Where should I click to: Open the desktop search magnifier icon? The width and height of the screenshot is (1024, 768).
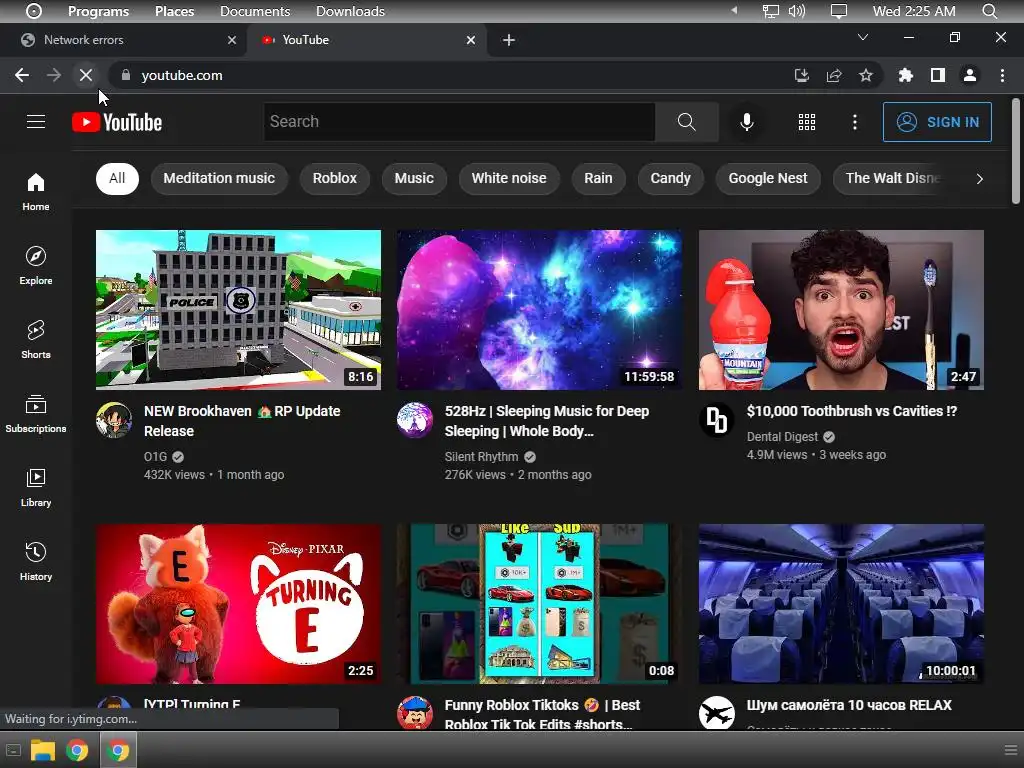[989, 11]
